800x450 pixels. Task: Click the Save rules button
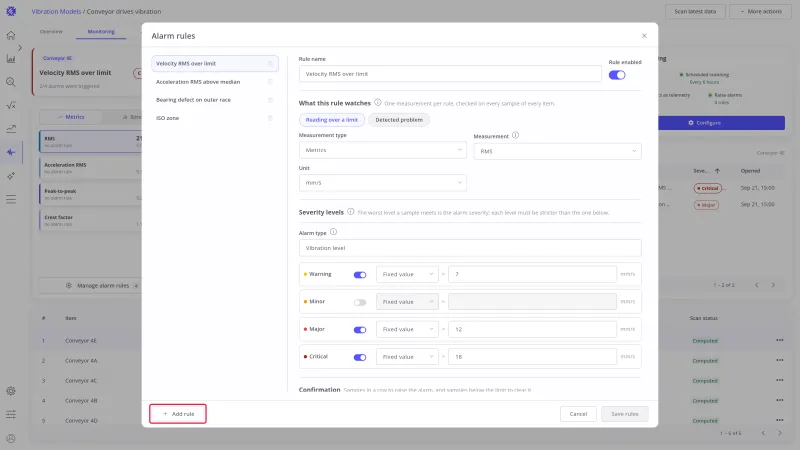coord(624,414)
